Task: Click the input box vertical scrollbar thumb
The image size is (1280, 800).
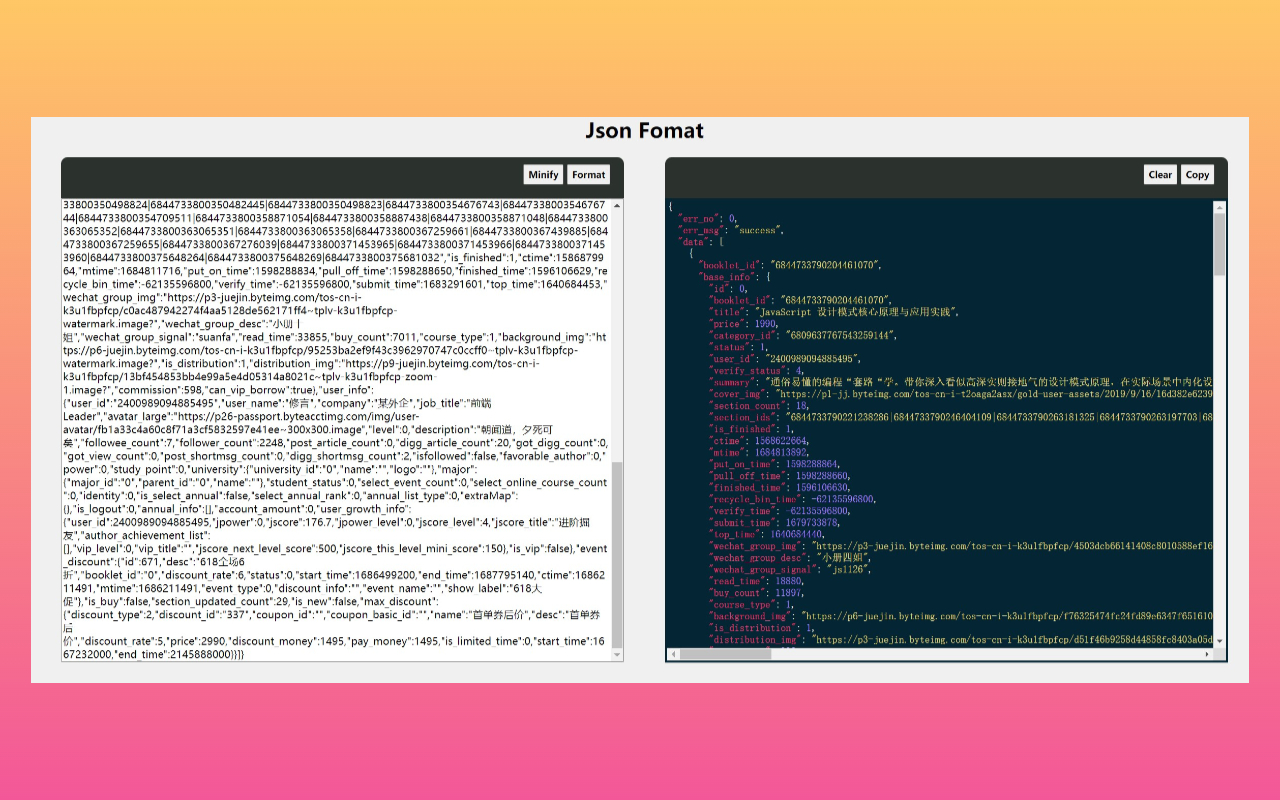Action: pyautogui.click(x=617, y=555)
